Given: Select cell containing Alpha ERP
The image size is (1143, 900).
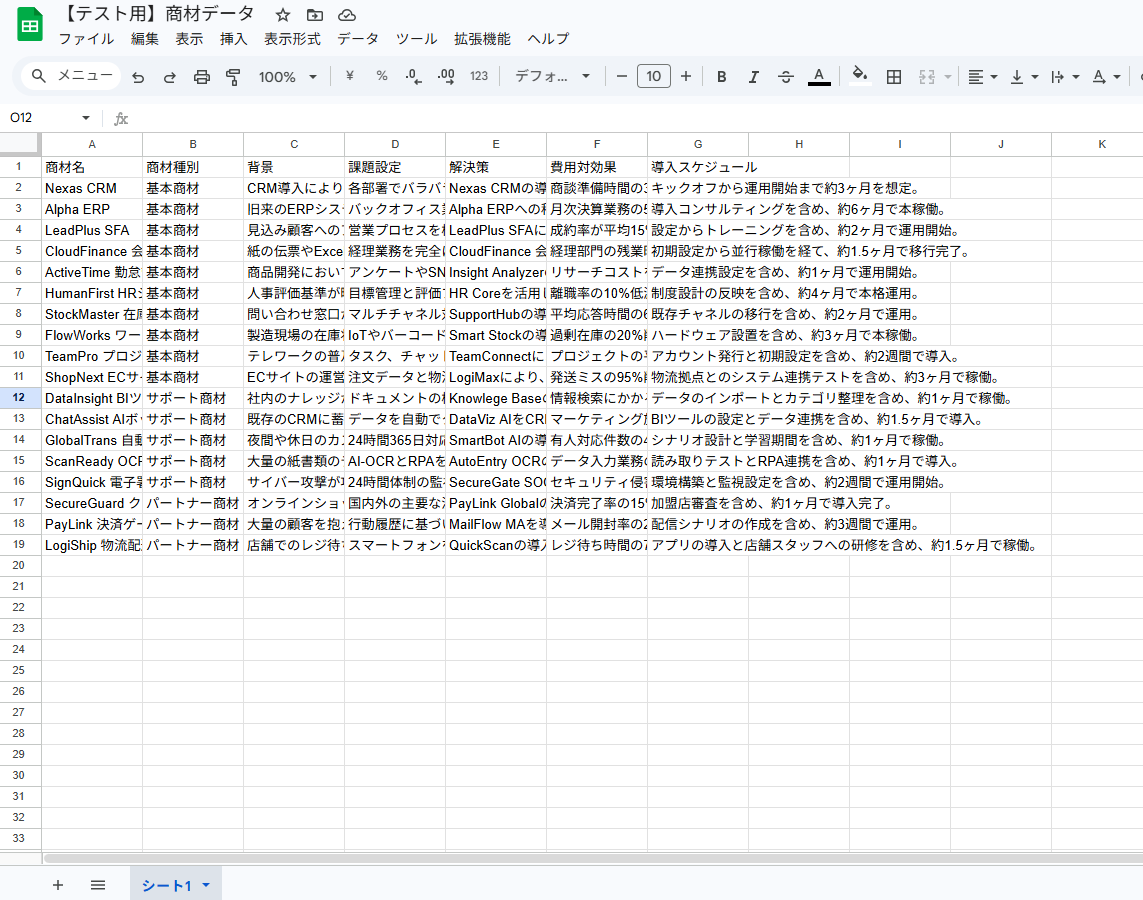Looking at the screenshot, I should point(92,209).
